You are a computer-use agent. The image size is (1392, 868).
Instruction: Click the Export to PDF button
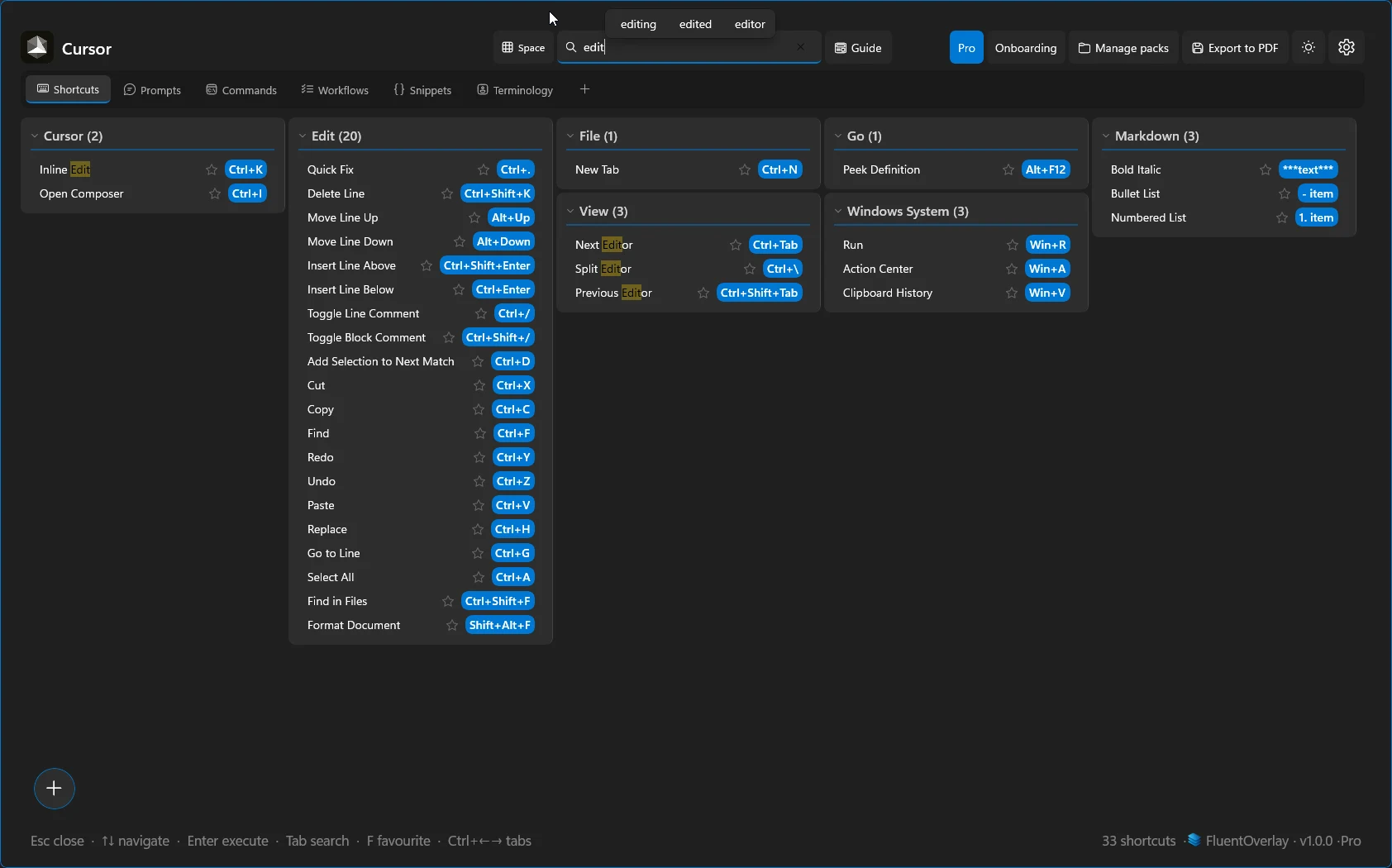click(1234, 47)
